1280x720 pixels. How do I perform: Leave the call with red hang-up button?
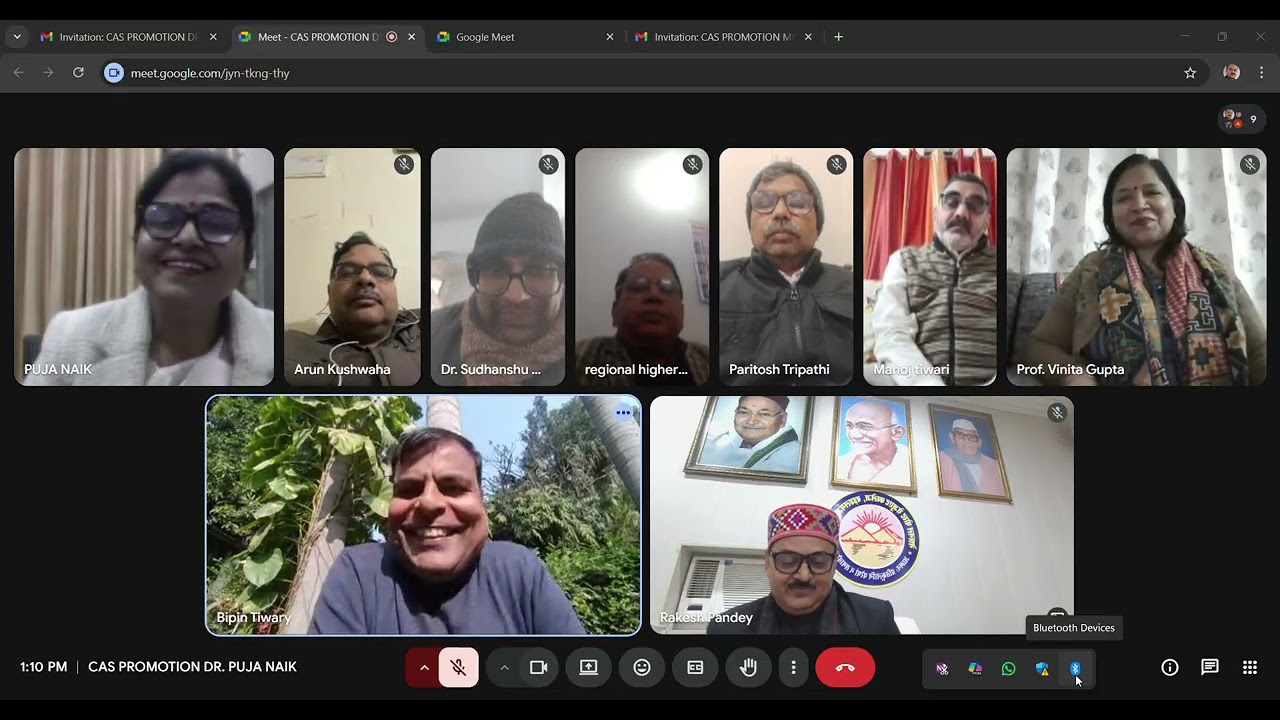(x=845, y=667)
